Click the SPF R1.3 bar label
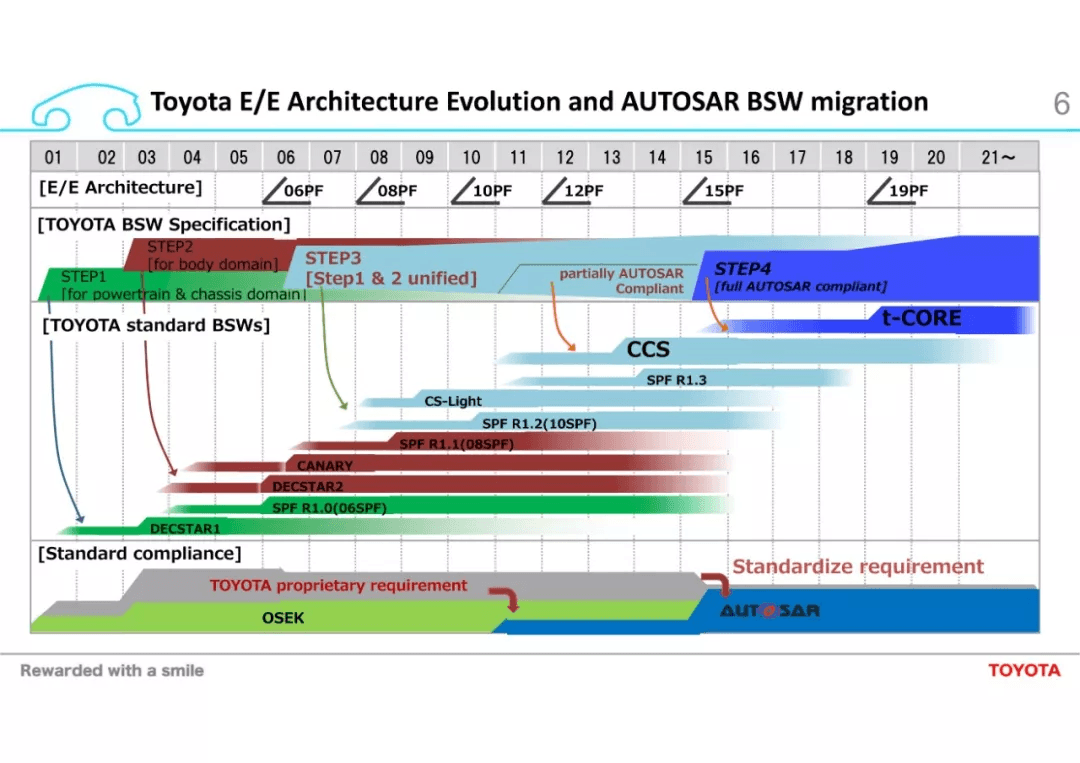 pyautogui.click(x=676, y=379)
